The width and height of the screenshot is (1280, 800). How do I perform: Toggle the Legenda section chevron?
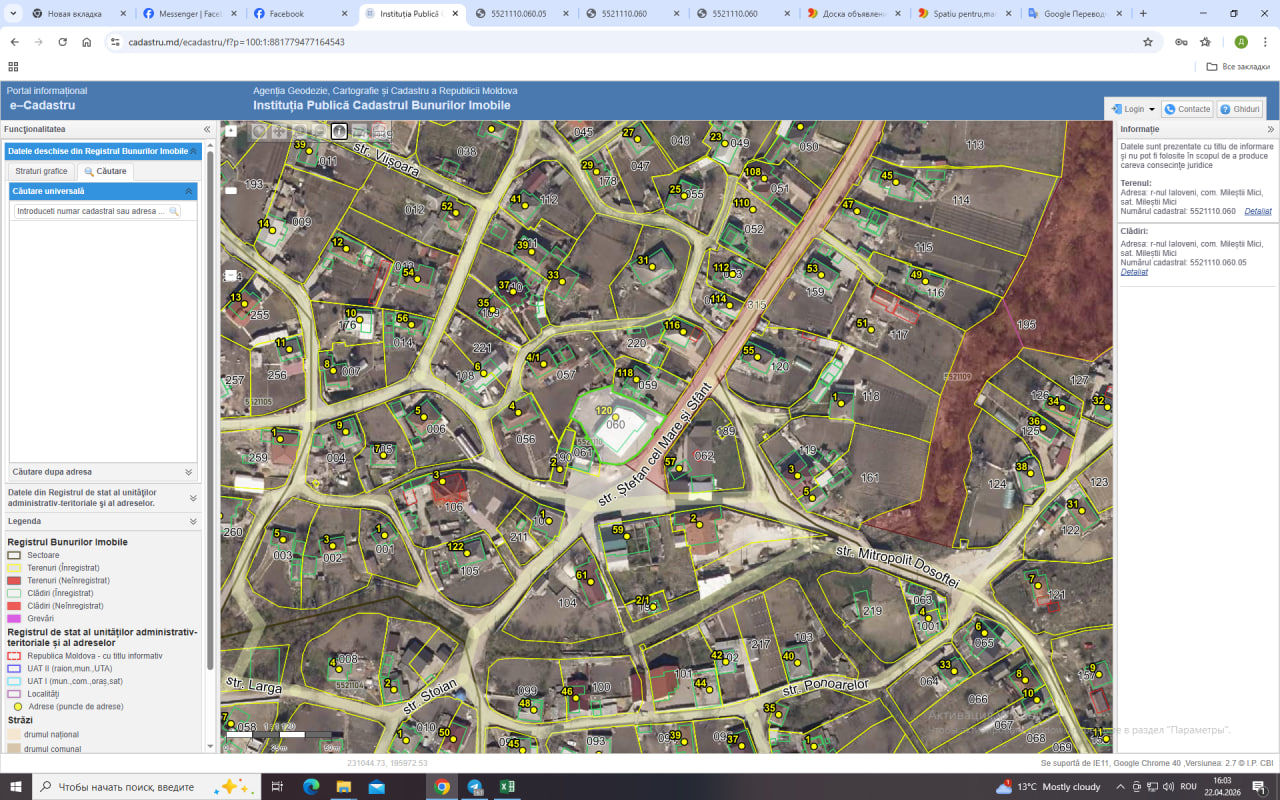pos(193,521)
